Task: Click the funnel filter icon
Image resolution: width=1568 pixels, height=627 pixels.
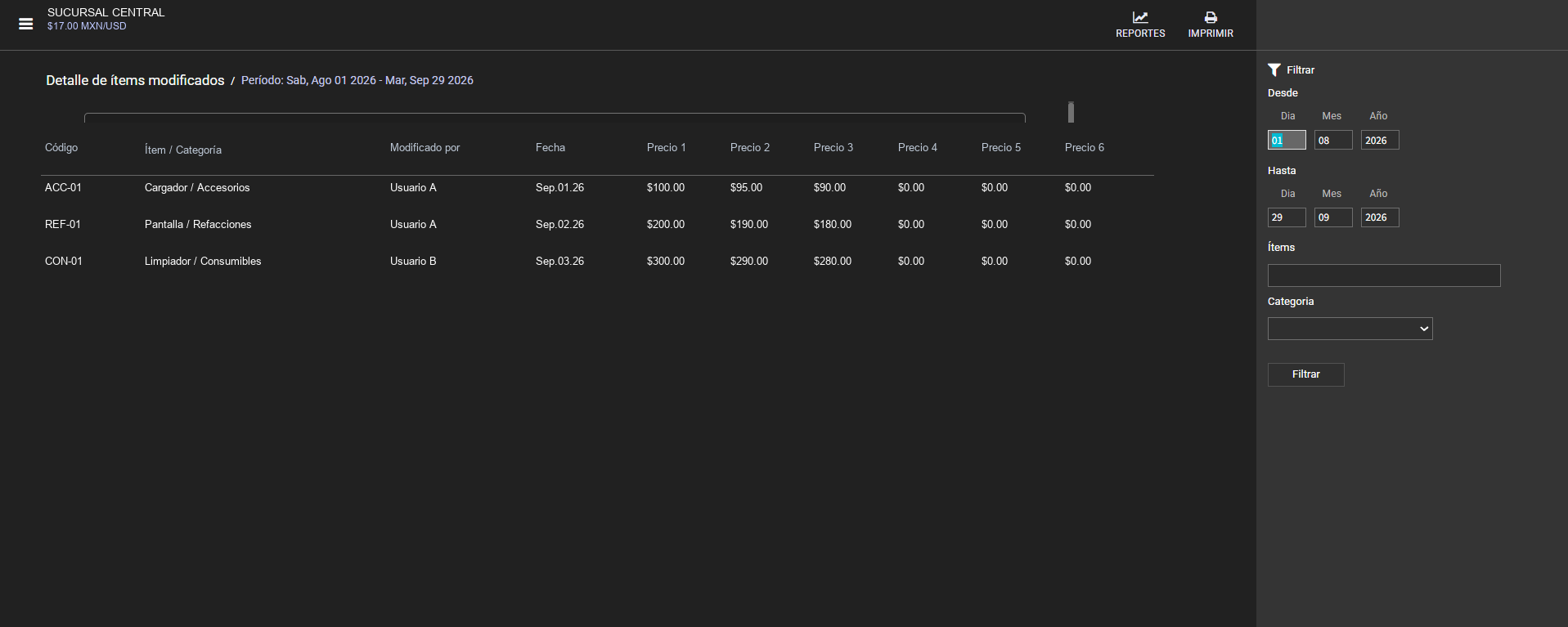Action: (1274, 70)
